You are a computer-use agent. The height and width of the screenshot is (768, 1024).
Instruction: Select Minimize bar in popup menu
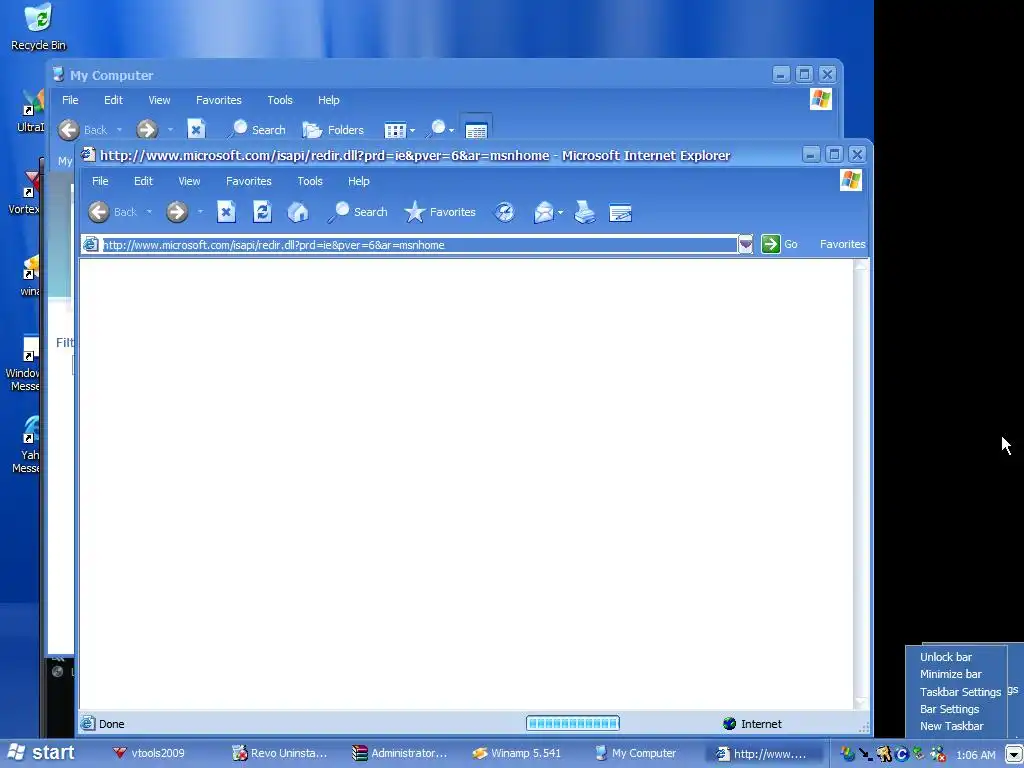[950, 674]
